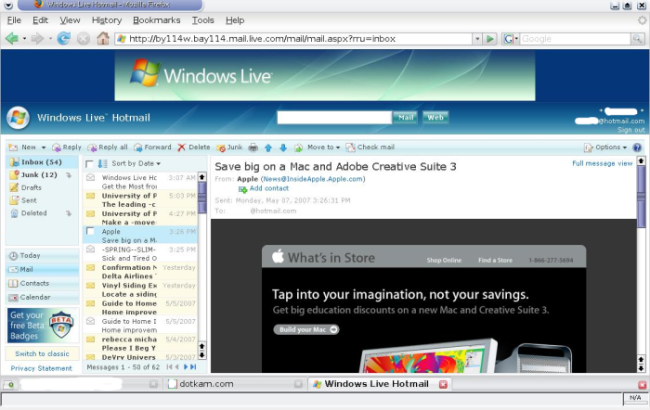Open the Deleted folder
The width and height of the screenshot is (650, 410).
pos(29,213)
